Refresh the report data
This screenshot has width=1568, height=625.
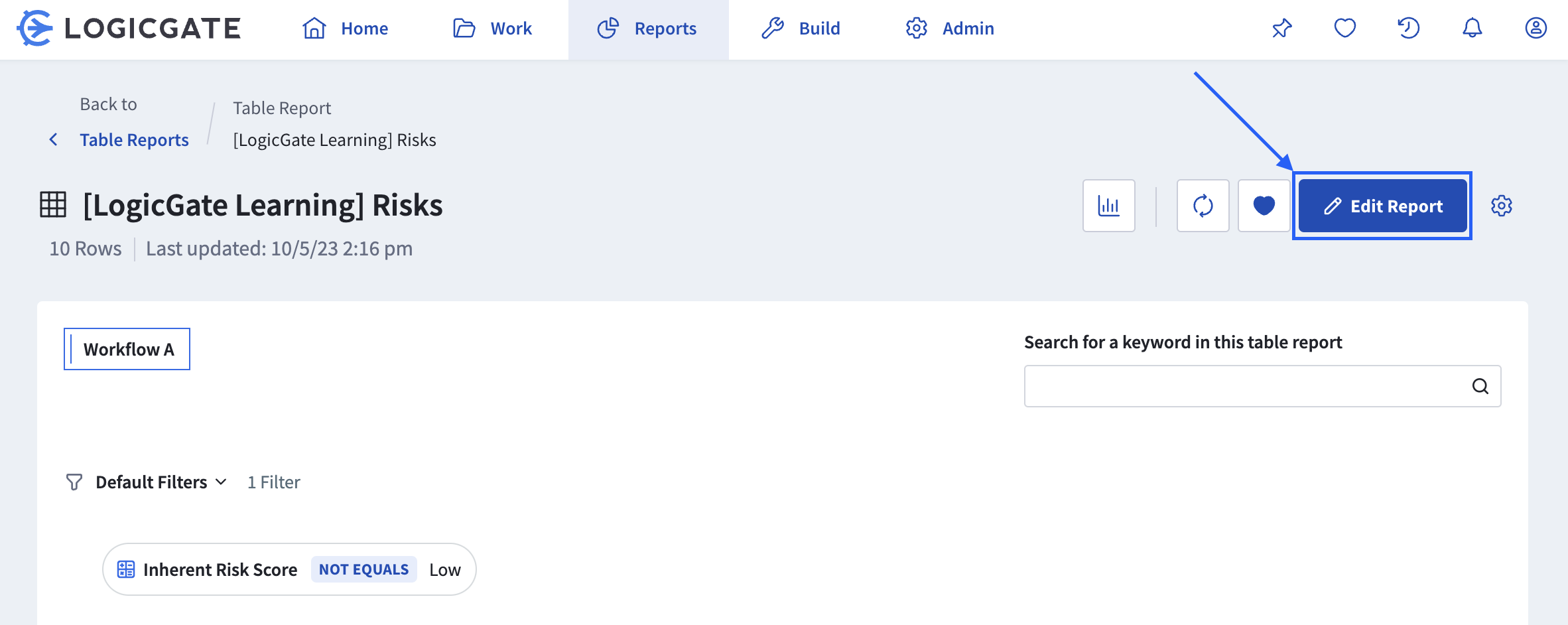(x=1203, y=206)
